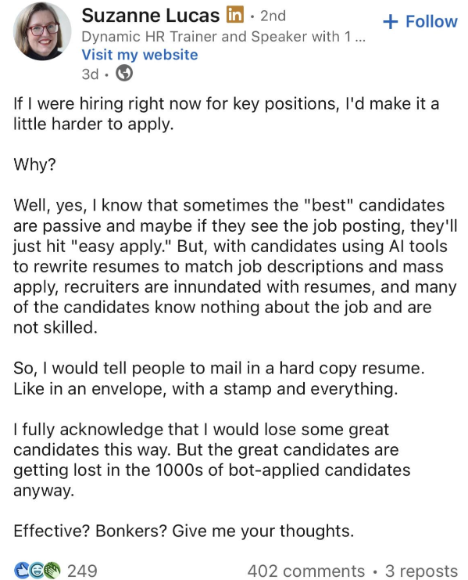This screenshot has width=468, height=580.
Task: Follow Suzanne Lucas
Action: pos(420,21)
